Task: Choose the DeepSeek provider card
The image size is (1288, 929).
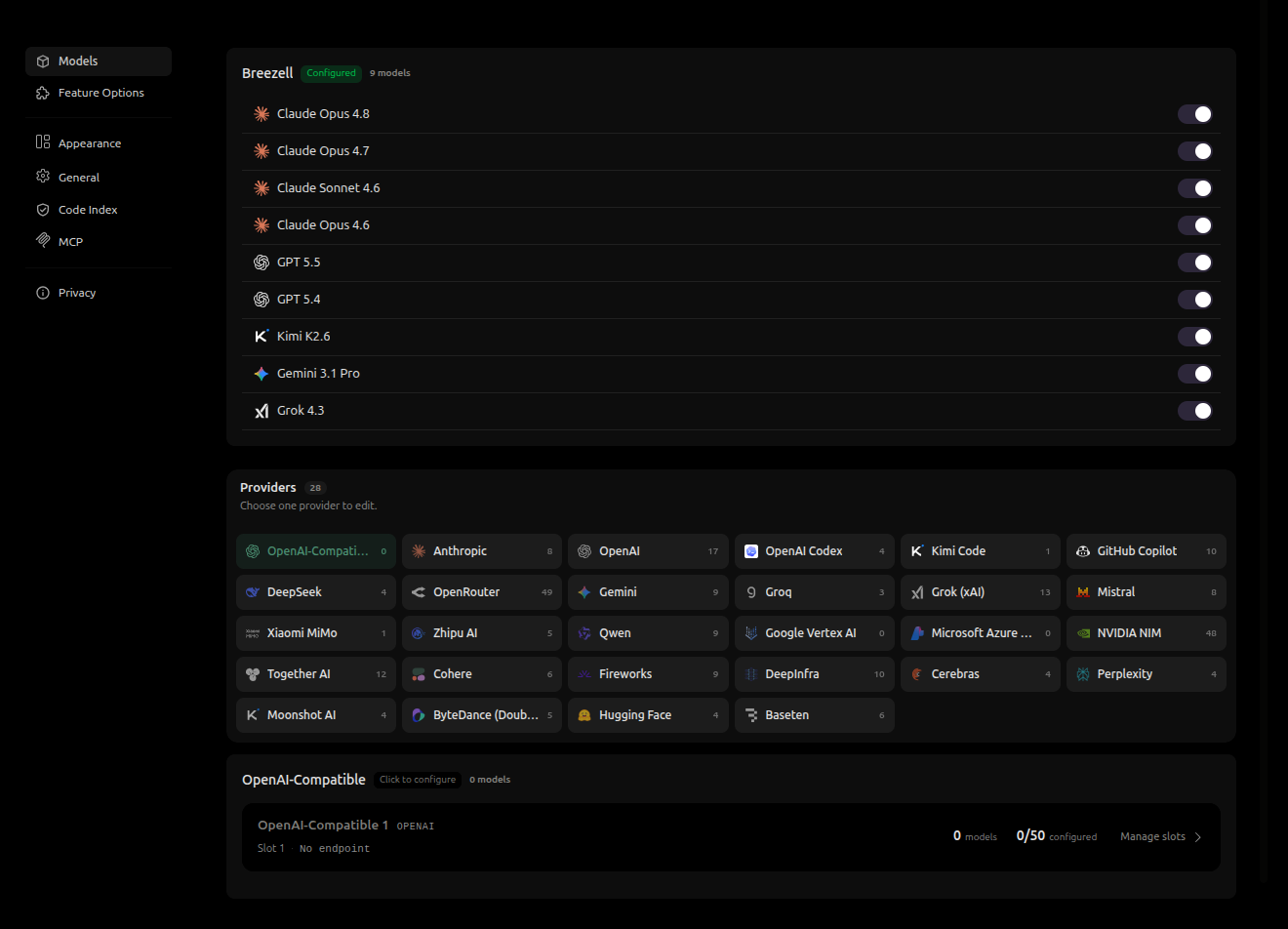Action: click(x=316, y=592)
